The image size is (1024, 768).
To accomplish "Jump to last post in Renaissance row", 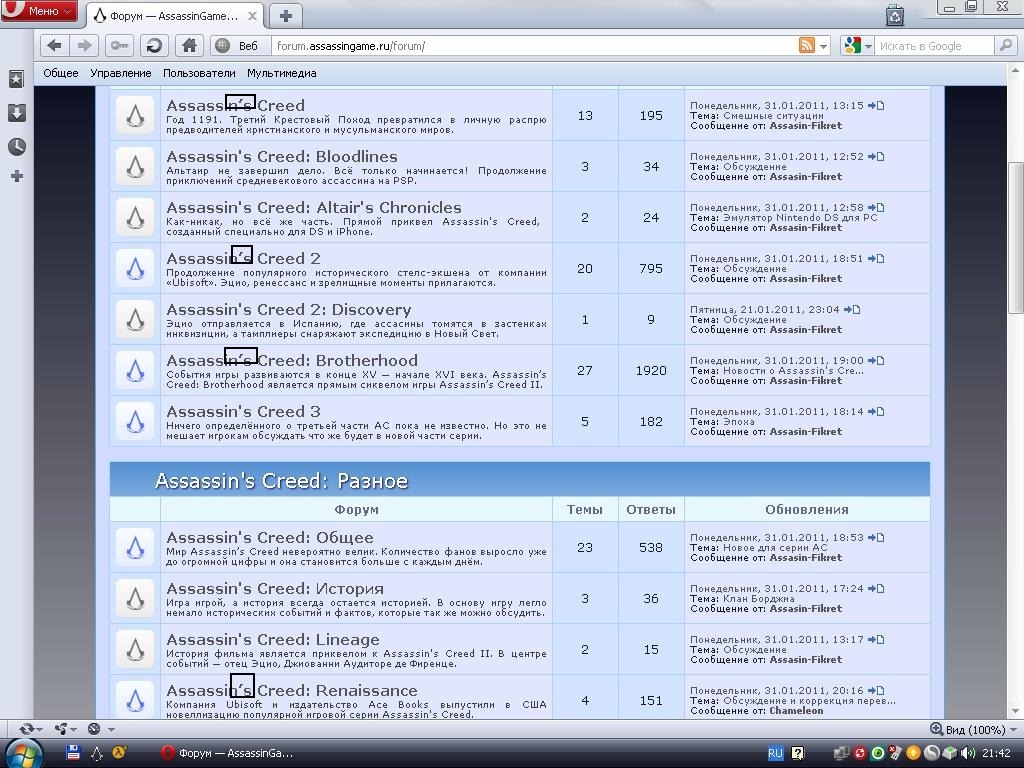I will tap(876, 690).
